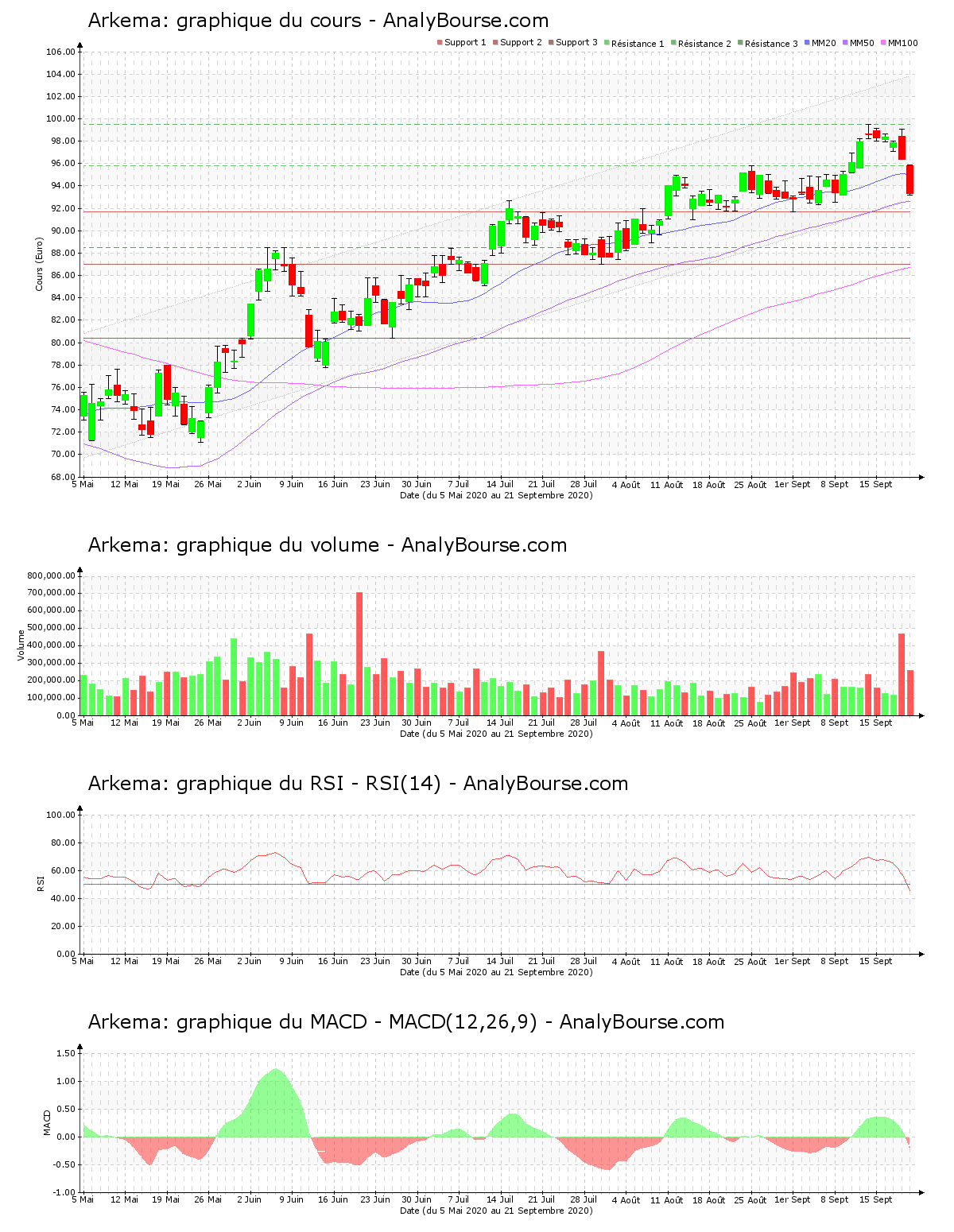Select the Support 3 legend label
This screenshot has height=1232, width=954.
point(576,43)
